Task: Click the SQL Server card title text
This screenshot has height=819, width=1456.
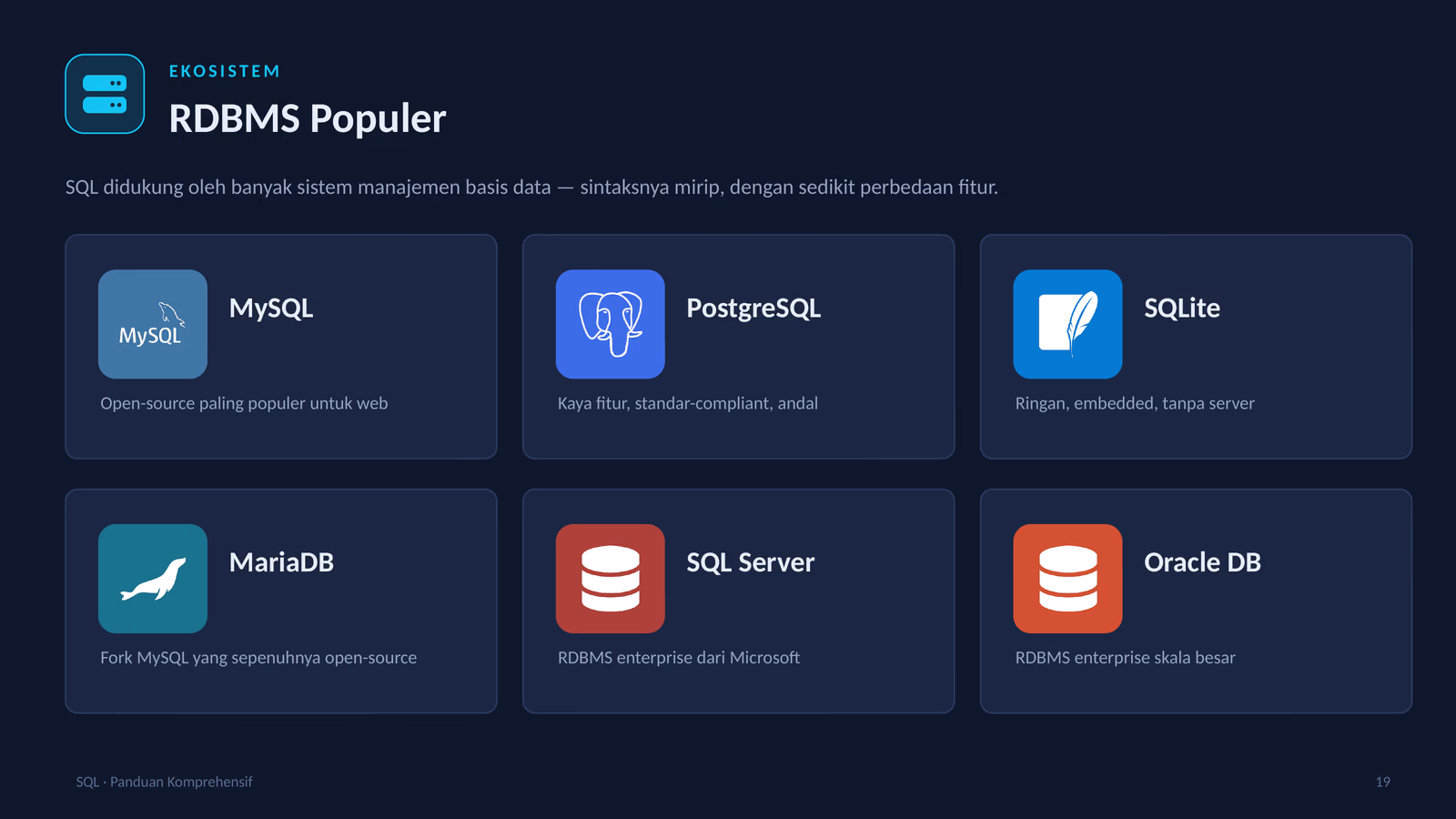Action: (751, 562)
